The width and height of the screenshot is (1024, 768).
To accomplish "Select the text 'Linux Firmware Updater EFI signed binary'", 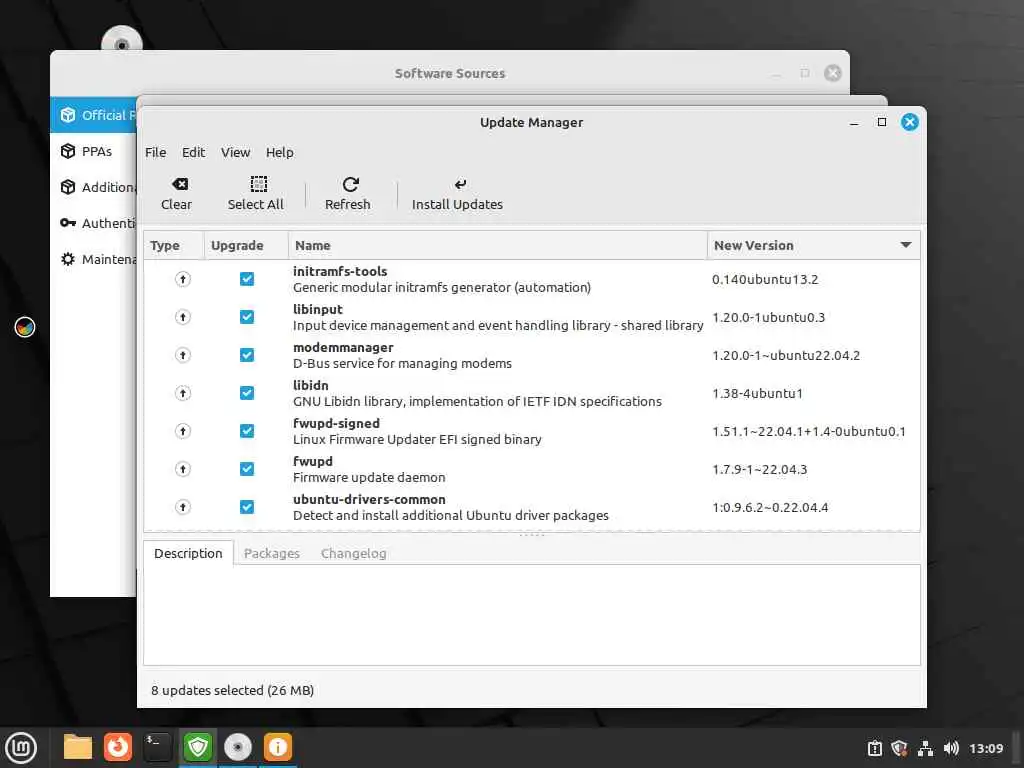I will coord(417,440).
